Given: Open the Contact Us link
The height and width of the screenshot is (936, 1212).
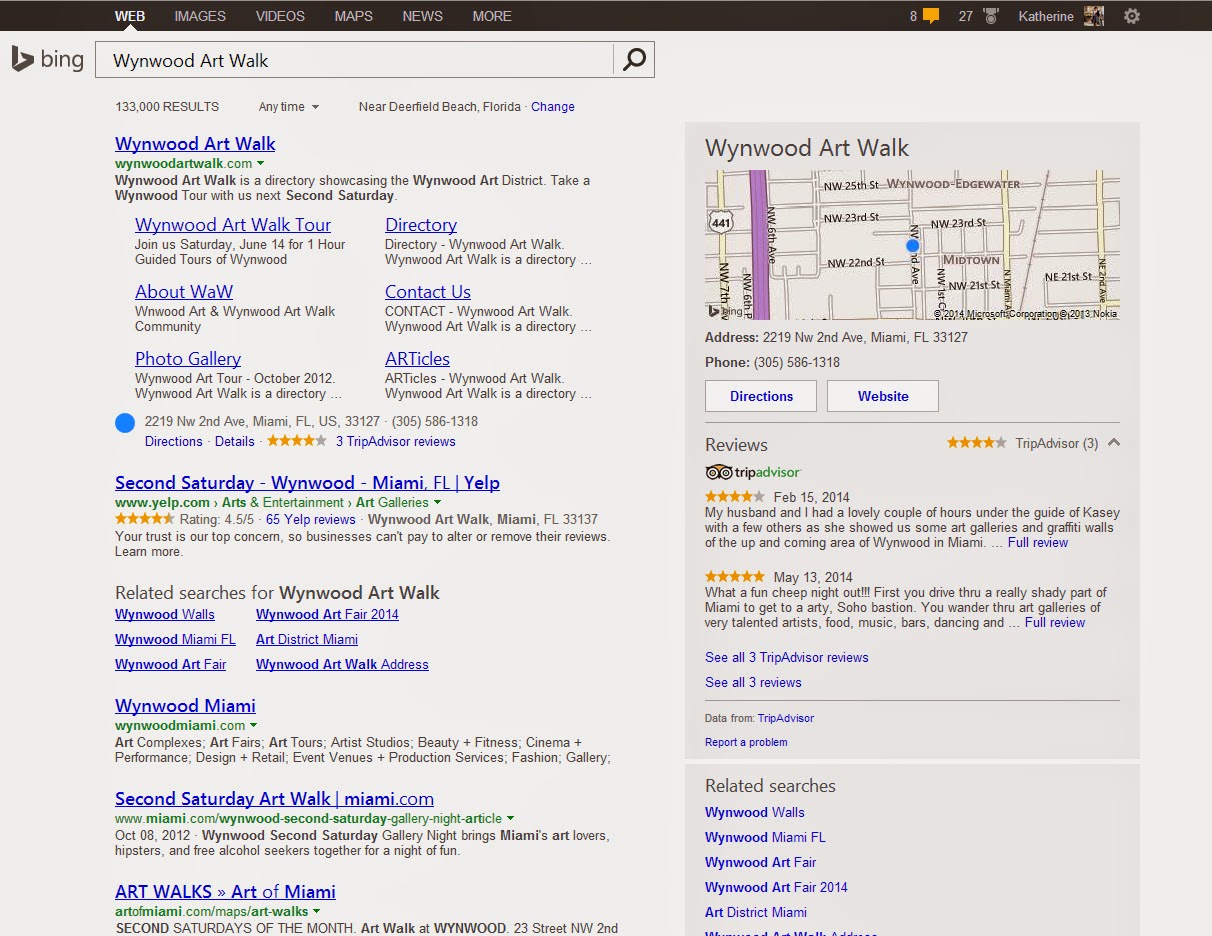Looking at the screenshot, I should [x=428, y=292].
